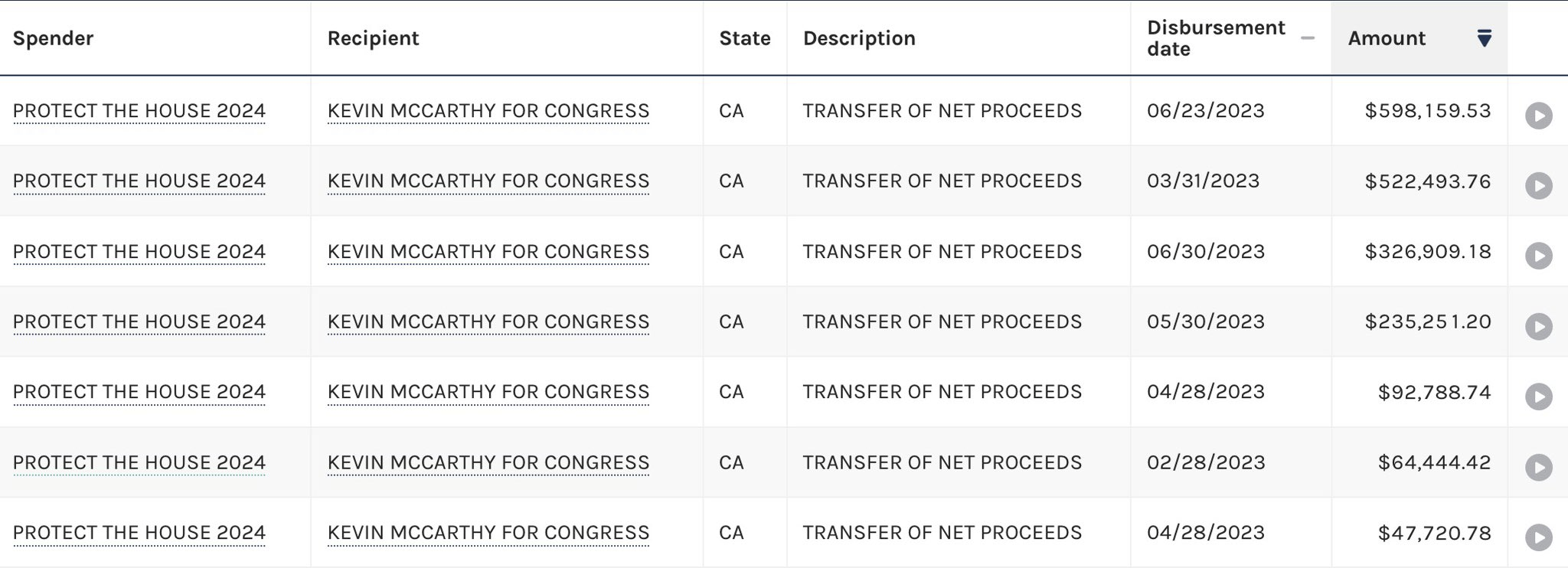1568x568 pixels.
Task: Click the Amount column header
Action: coord(1387,38)
